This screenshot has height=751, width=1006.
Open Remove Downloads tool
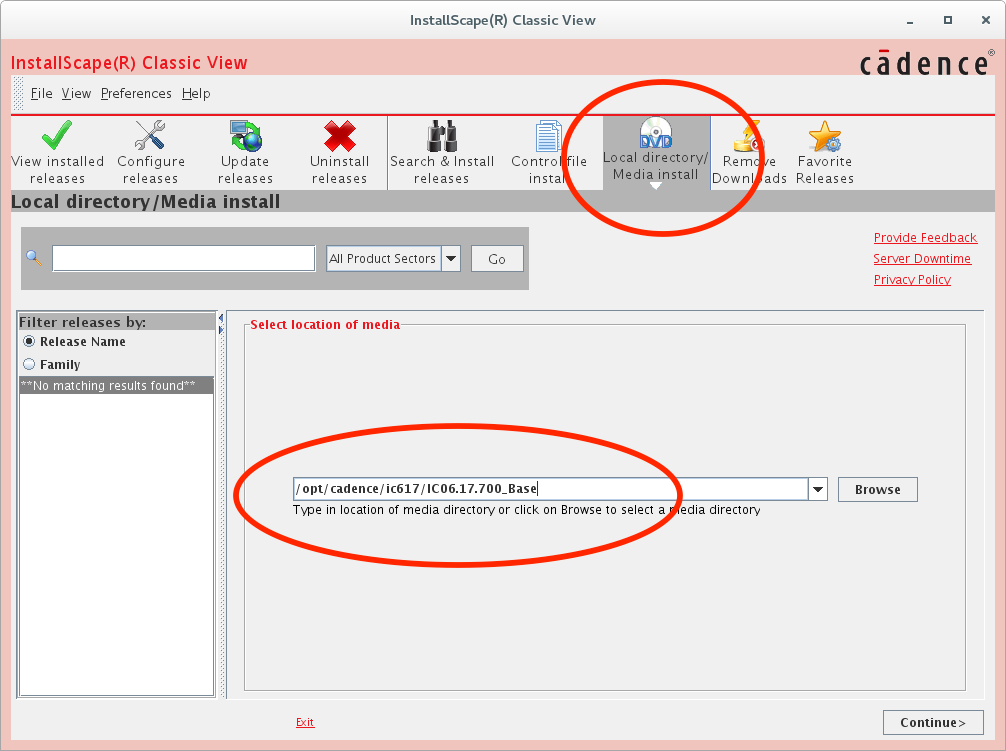coord(749,153)
